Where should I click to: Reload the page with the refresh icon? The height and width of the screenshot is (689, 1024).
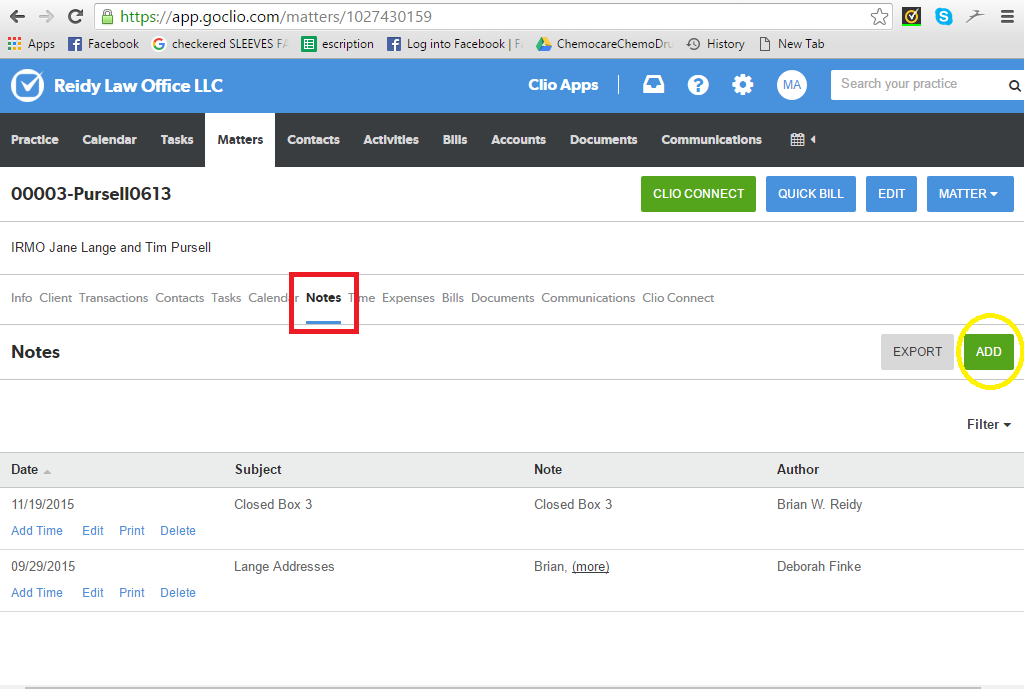pyautogui.click(x=75, y=16)
